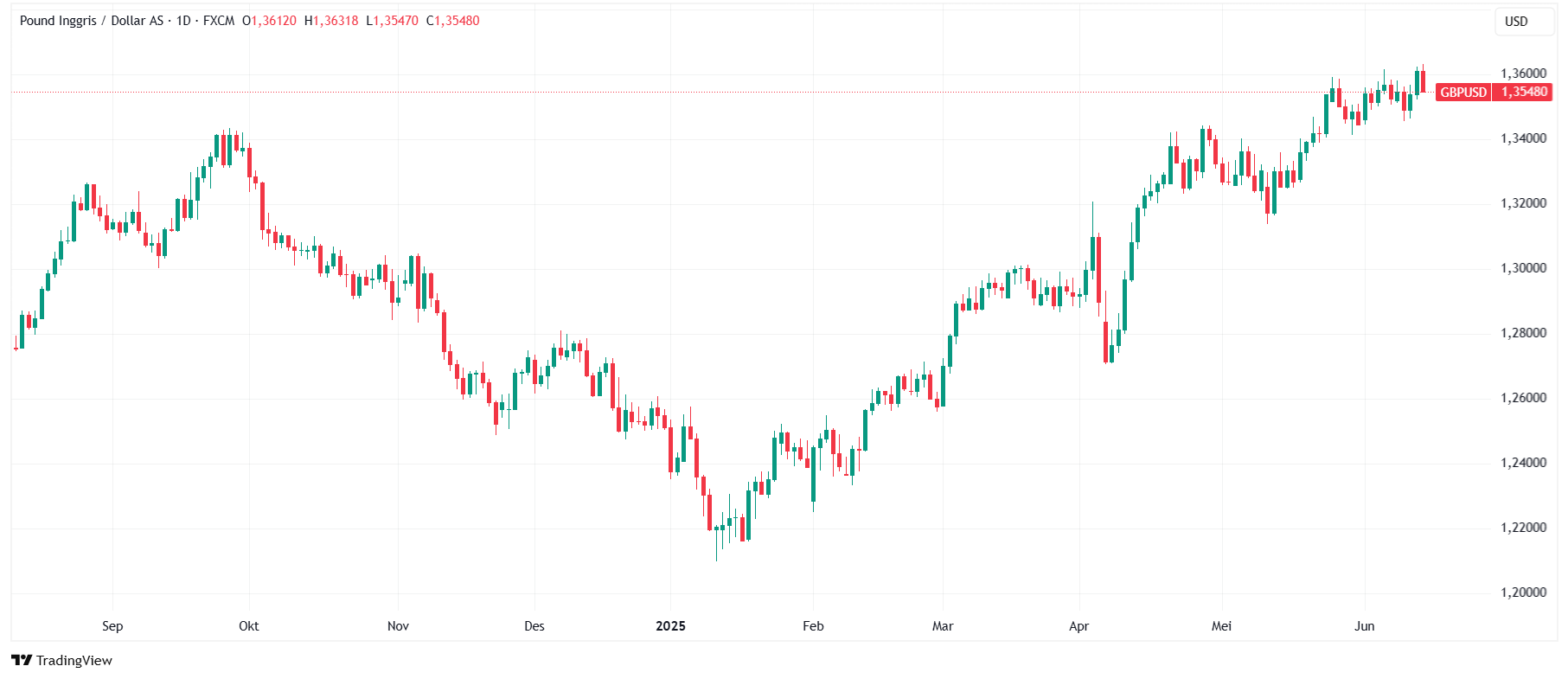Click the 1,28000 price axis value

click(1523, 333)
